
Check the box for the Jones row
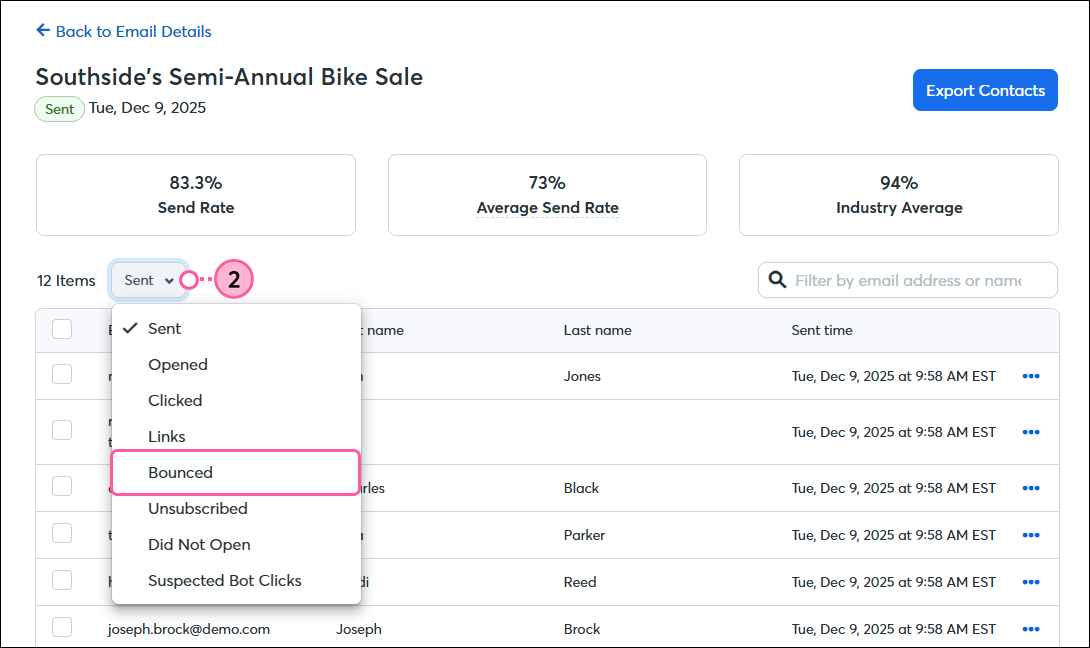tap(62, 374)
